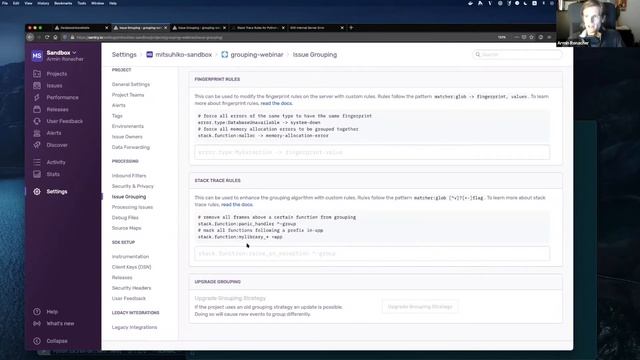This screenshot has width=640, height=360.
Task: Close the 500 Internal Server Error tab
Action: tap(342, 28)
